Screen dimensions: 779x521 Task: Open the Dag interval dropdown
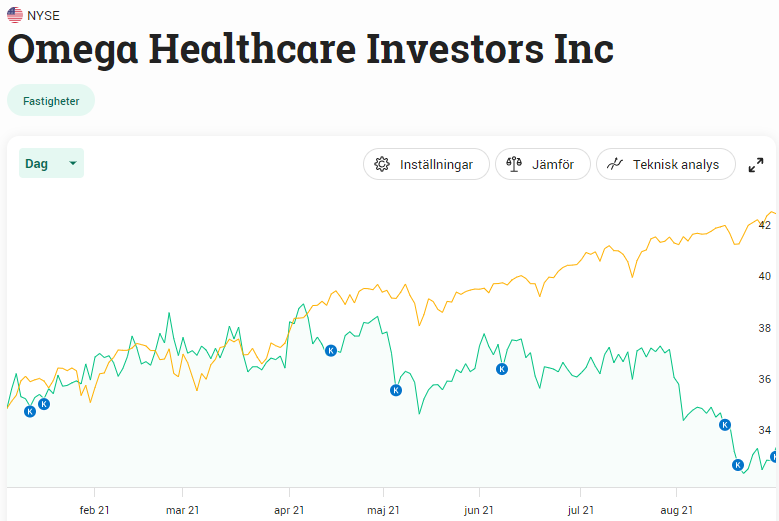51,163
